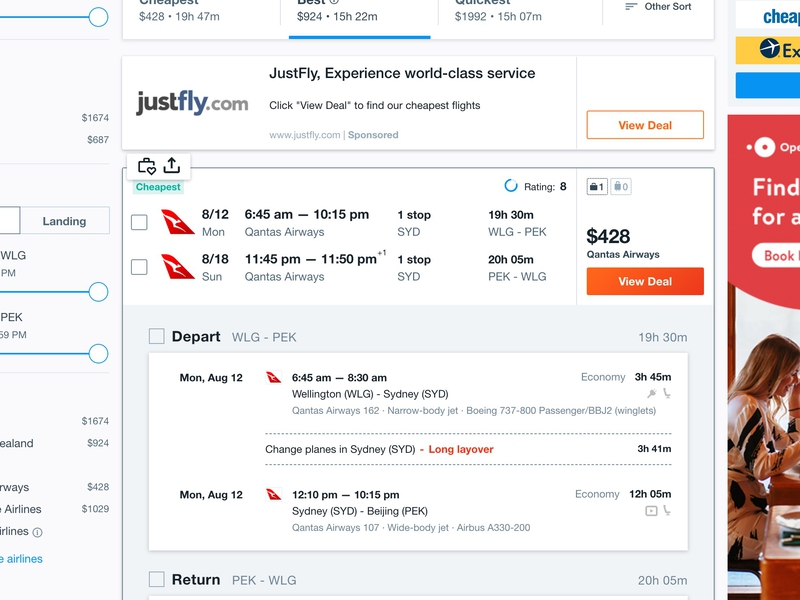Click the WLG departure time slider handle
800x600 pixels.
98,292
